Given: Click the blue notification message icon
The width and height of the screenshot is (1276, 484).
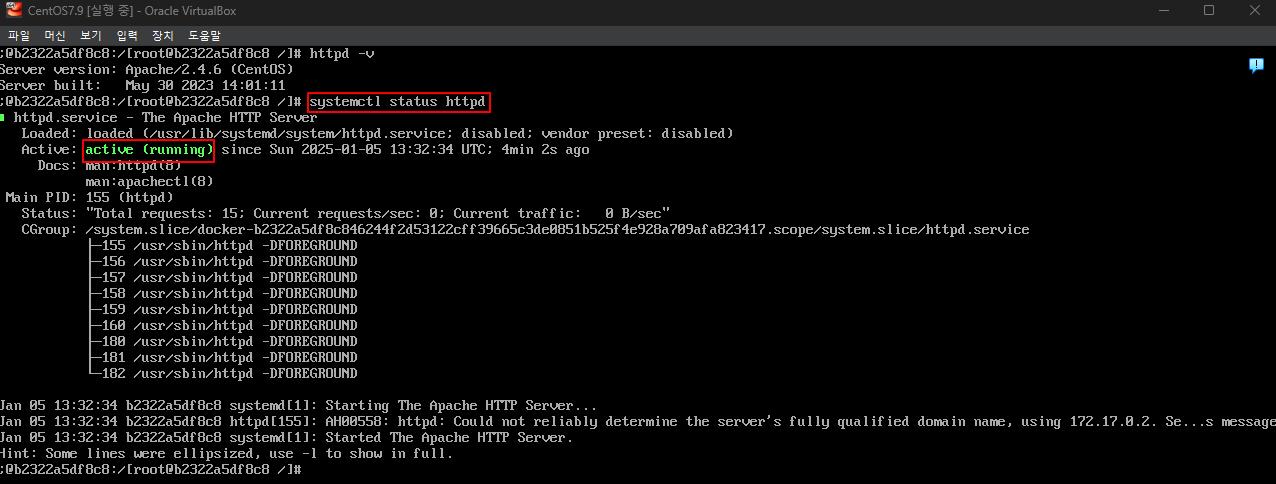Looking at the screenshot, I should click(1257, 65).
